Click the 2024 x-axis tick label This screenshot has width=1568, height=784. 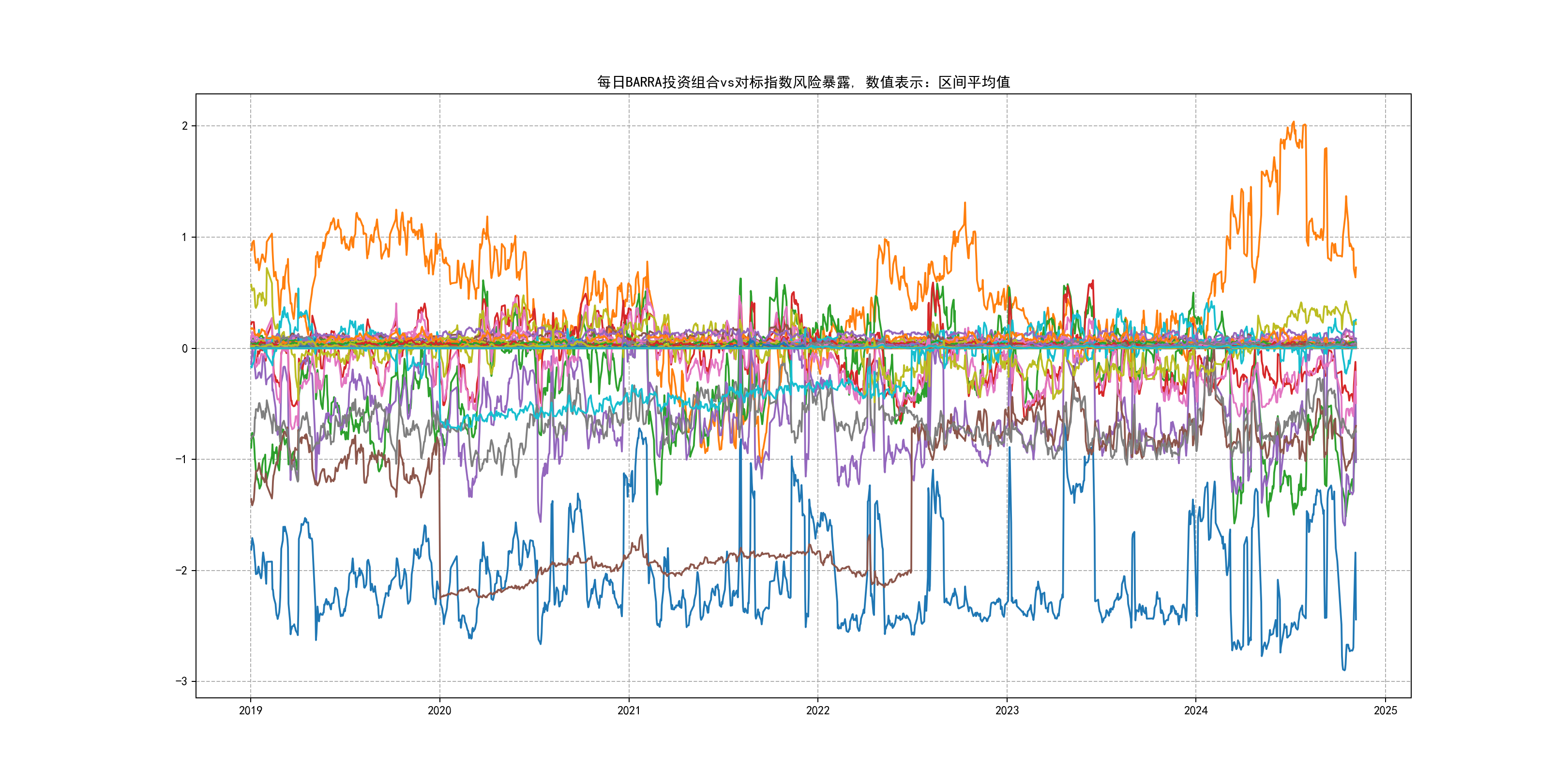tap(1195, 710)
